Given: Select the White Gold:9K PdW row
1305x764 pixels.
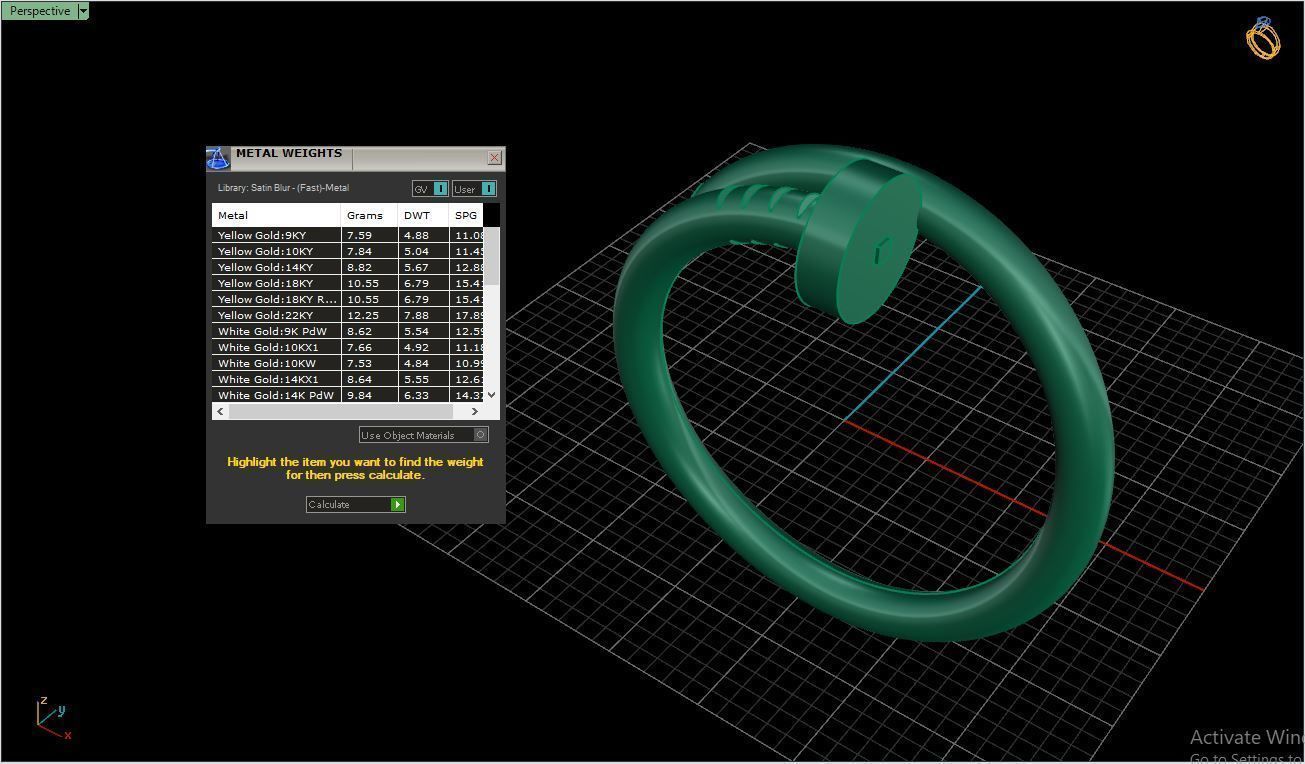Looking at the screenshot, I should tap(347, 331).
